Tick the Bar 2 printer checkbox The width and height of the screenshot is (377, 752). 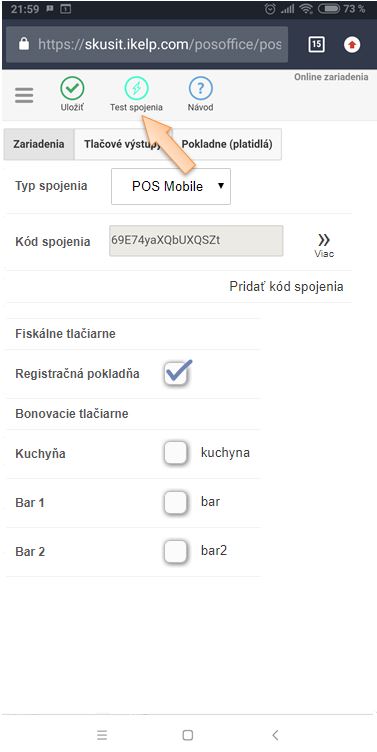tap(176, 552)
